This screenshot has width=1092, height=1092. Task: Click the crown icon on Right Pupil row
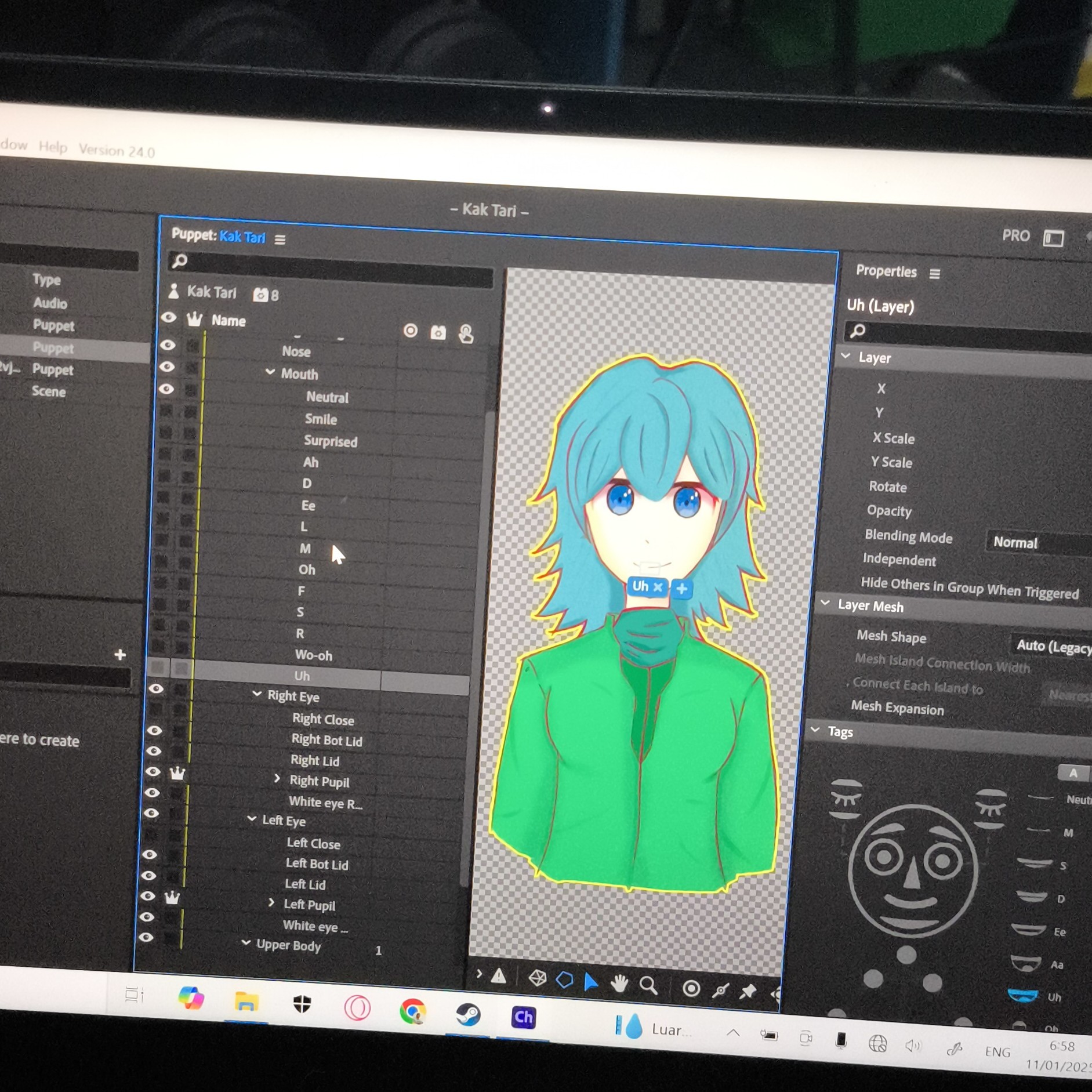pos(177,773)
